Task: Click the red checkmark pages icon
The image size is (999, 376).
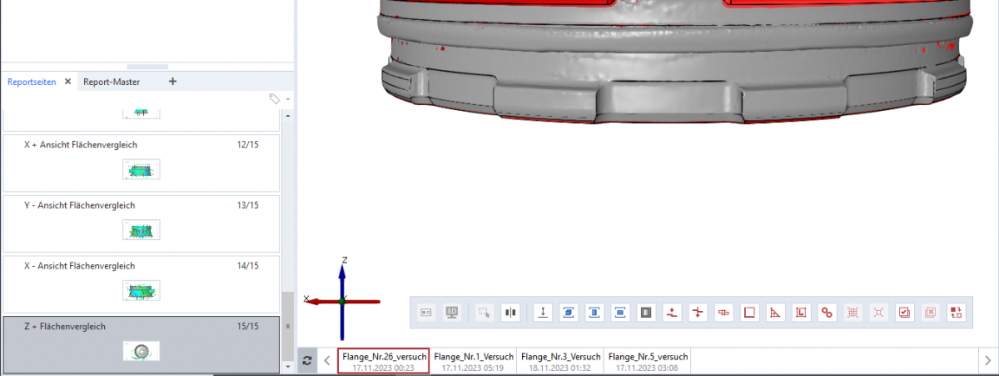Action: (x=904, y=312)
